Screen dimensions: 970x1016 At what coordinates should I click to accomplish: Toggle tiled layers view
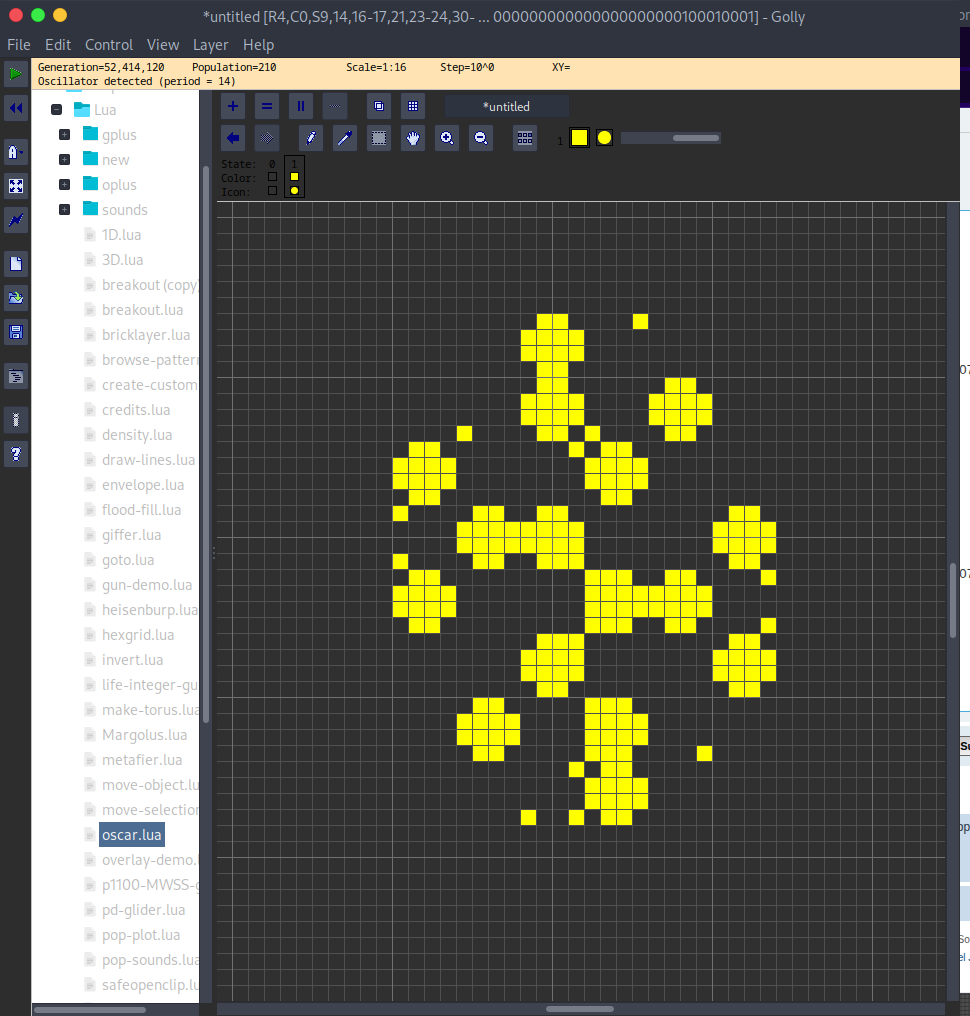pos(413,106)
